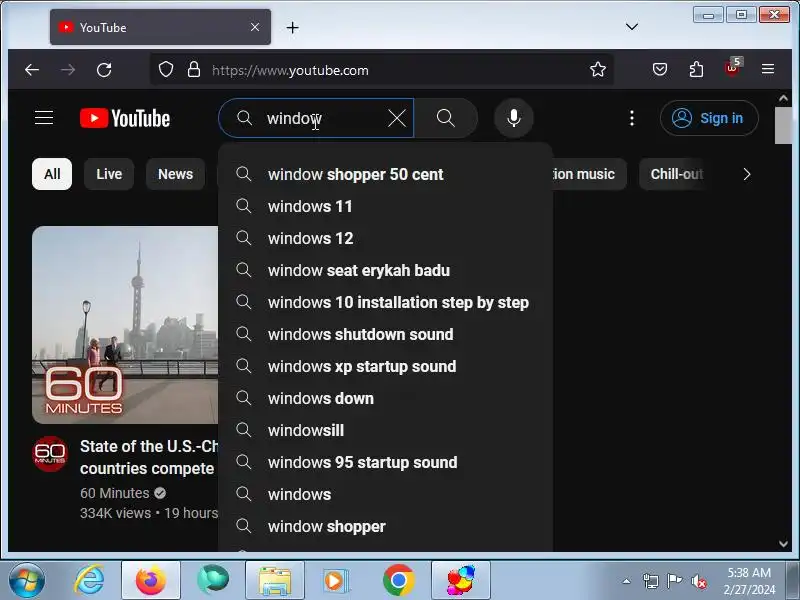
Task: Open uBlock Origin extension popup
Action: pos(733,68)
